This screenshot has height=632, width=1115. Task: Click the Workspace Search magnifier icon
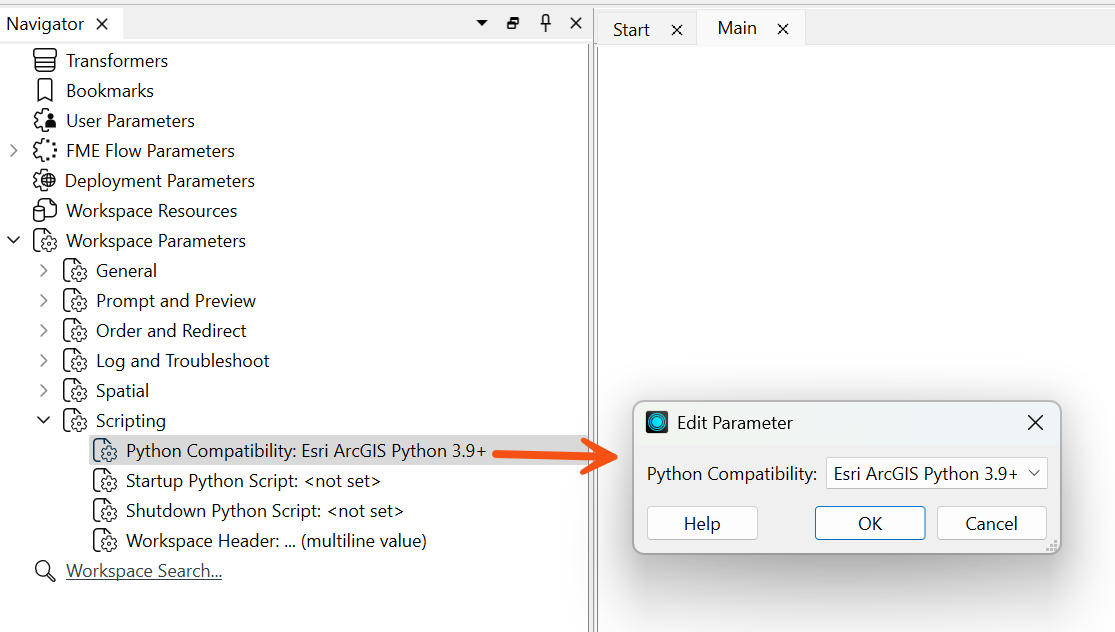click(x=45, y=571)
